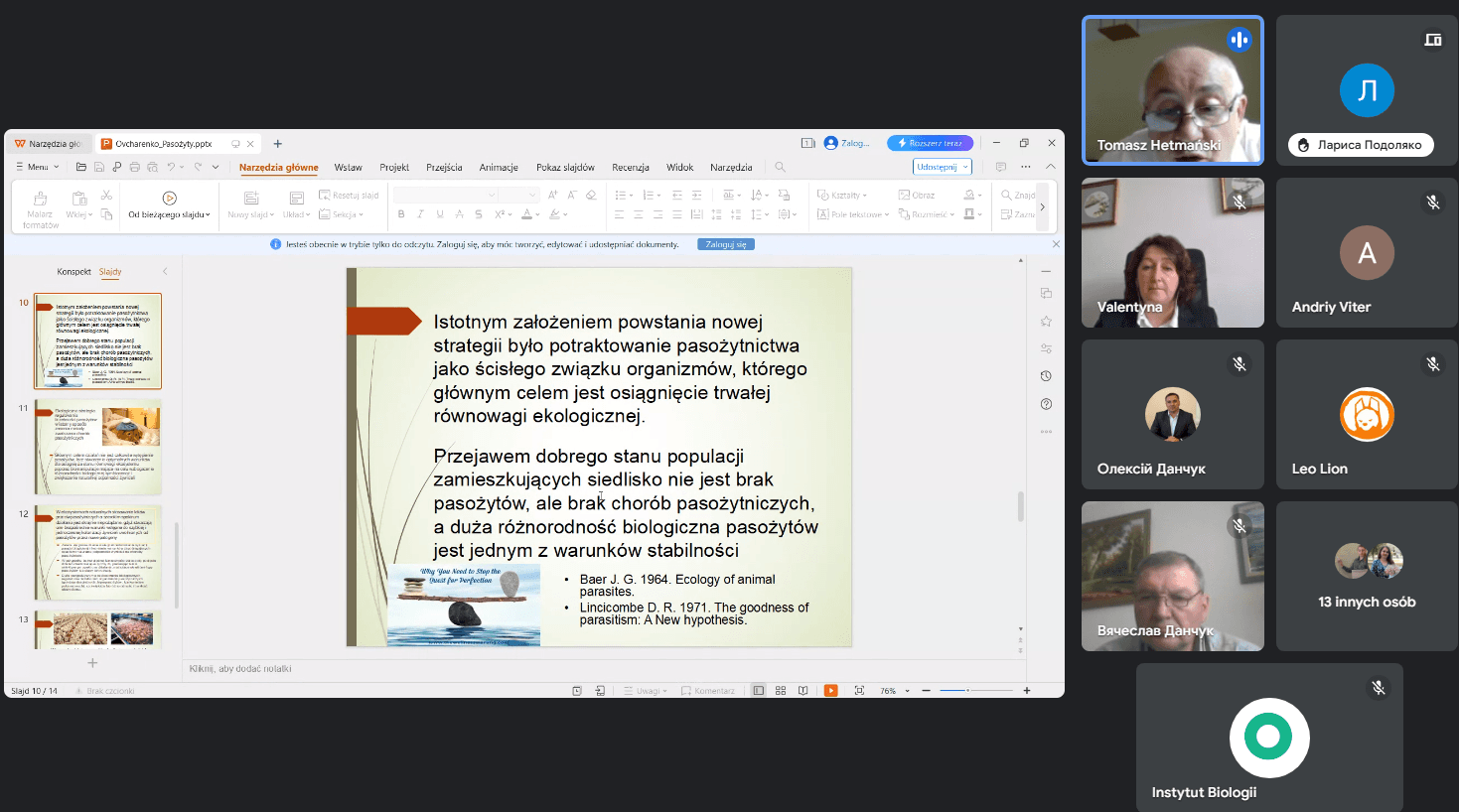This screenshot has width=1459, height=812.
Task: Toggle bold formatting
Action: tap(401, 214)
